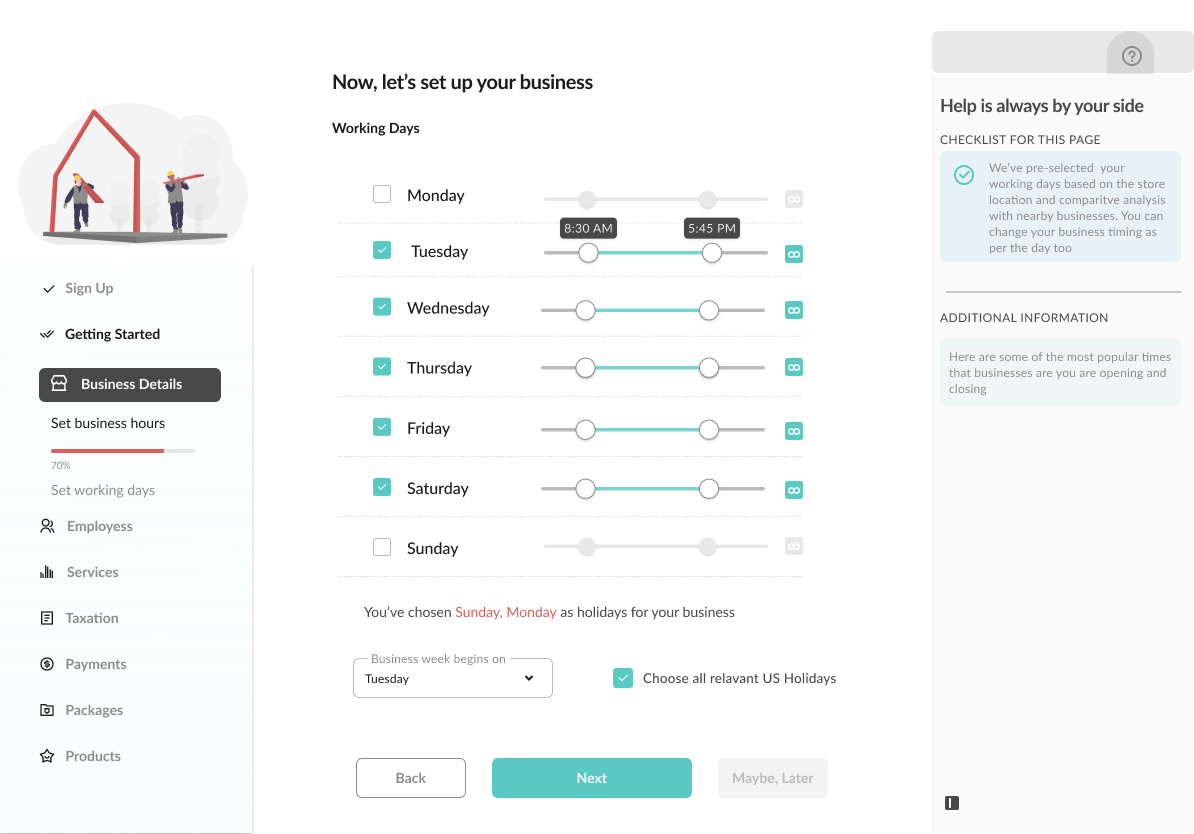Click the Maybe, Later option
This screenshot has width=1194, height=834.
(773, 778)
